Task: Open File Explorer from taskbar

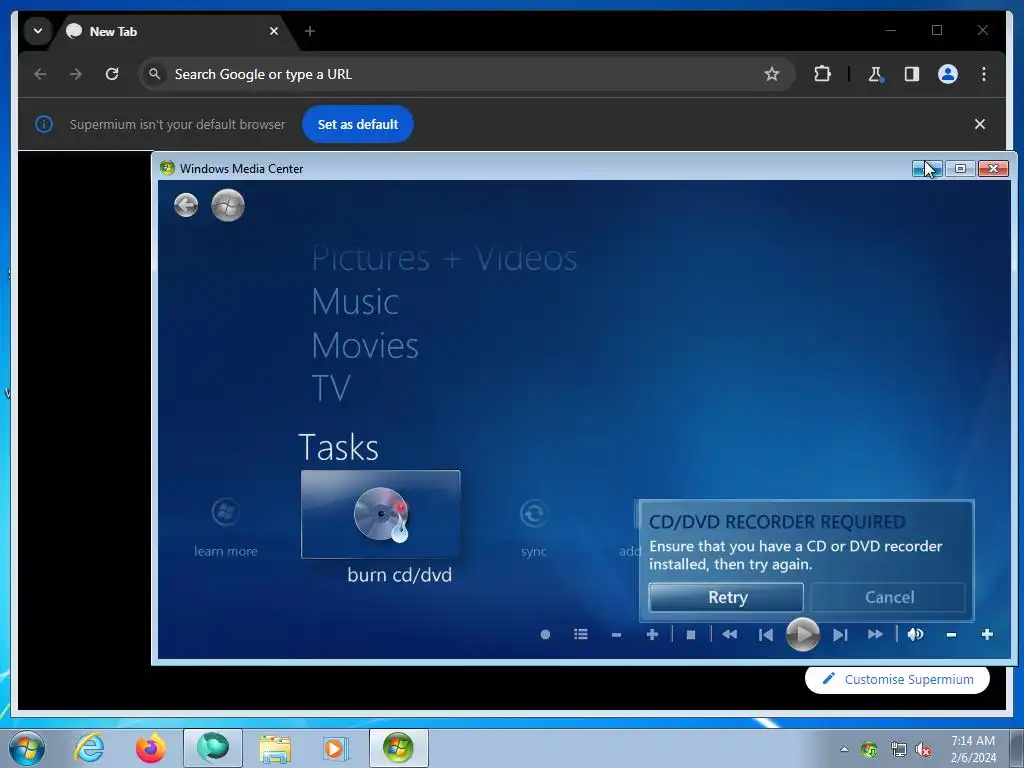Action: [275, 748]
